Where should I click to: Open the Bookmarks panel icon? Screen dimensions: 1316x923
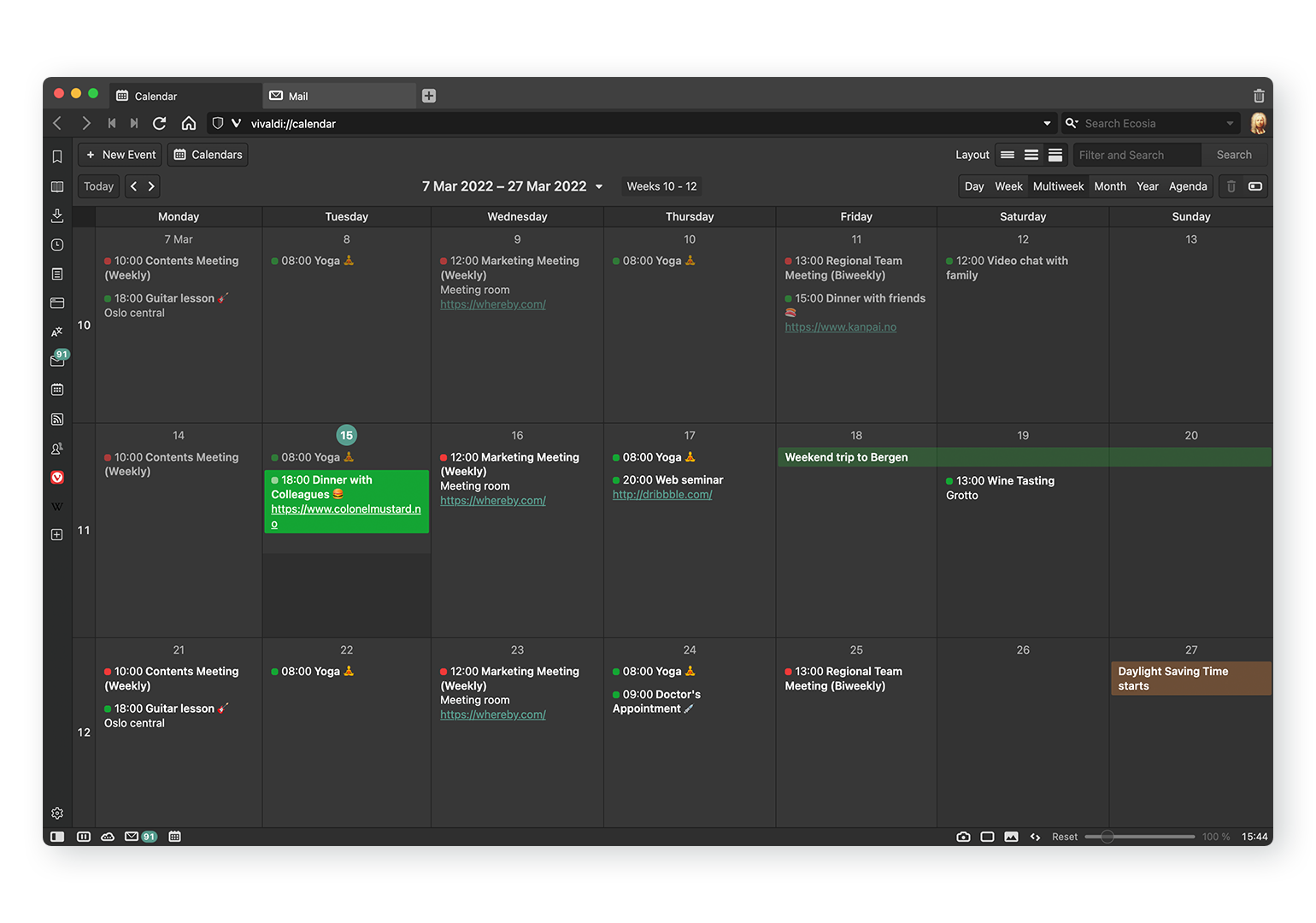(57, 157)
